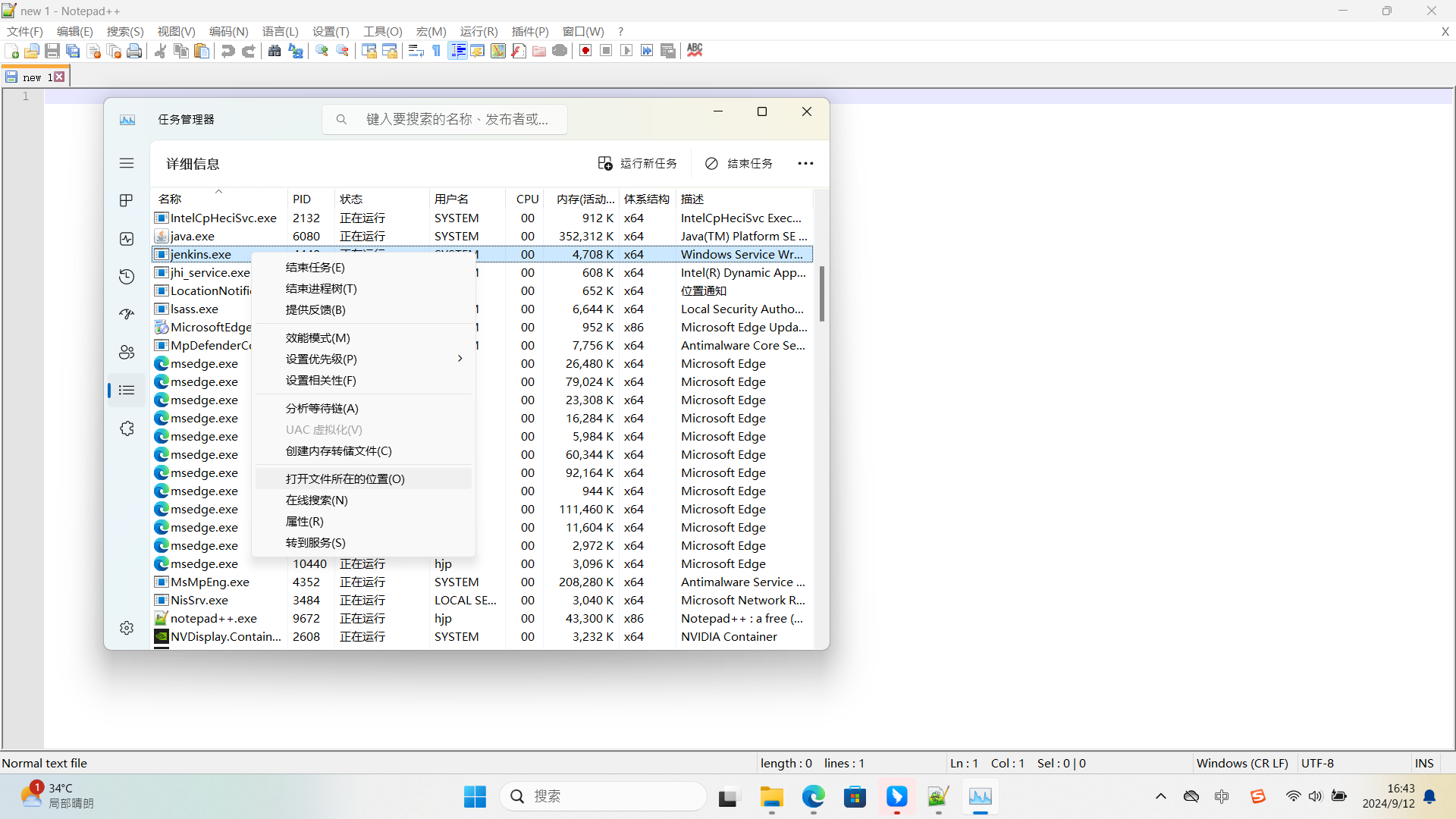Click the Run macro multiple times icon

coord(647,51)
